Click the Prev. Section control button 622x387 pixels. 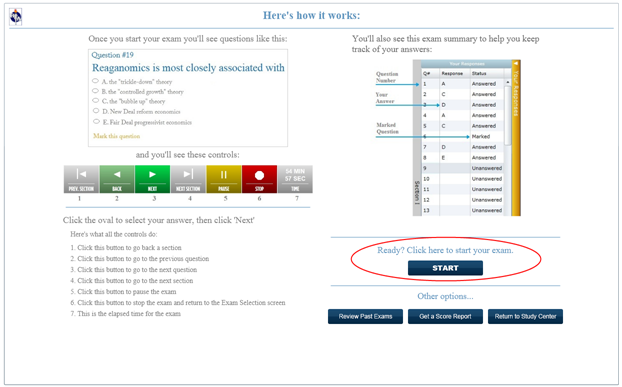(81, 179)
